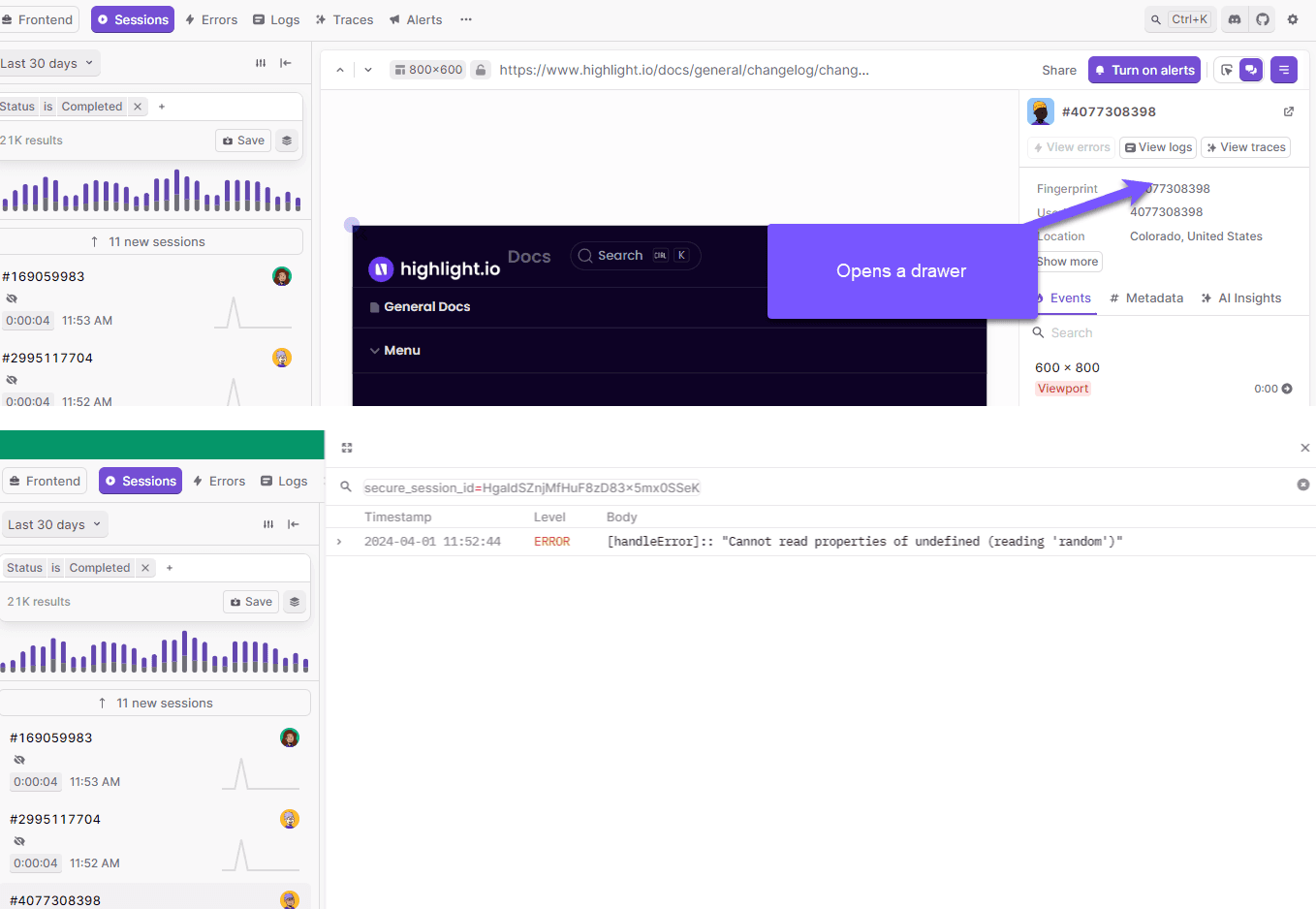Toggle the right panel hamburger button
Screen dimensions: 1316x909
(1283, 70)
